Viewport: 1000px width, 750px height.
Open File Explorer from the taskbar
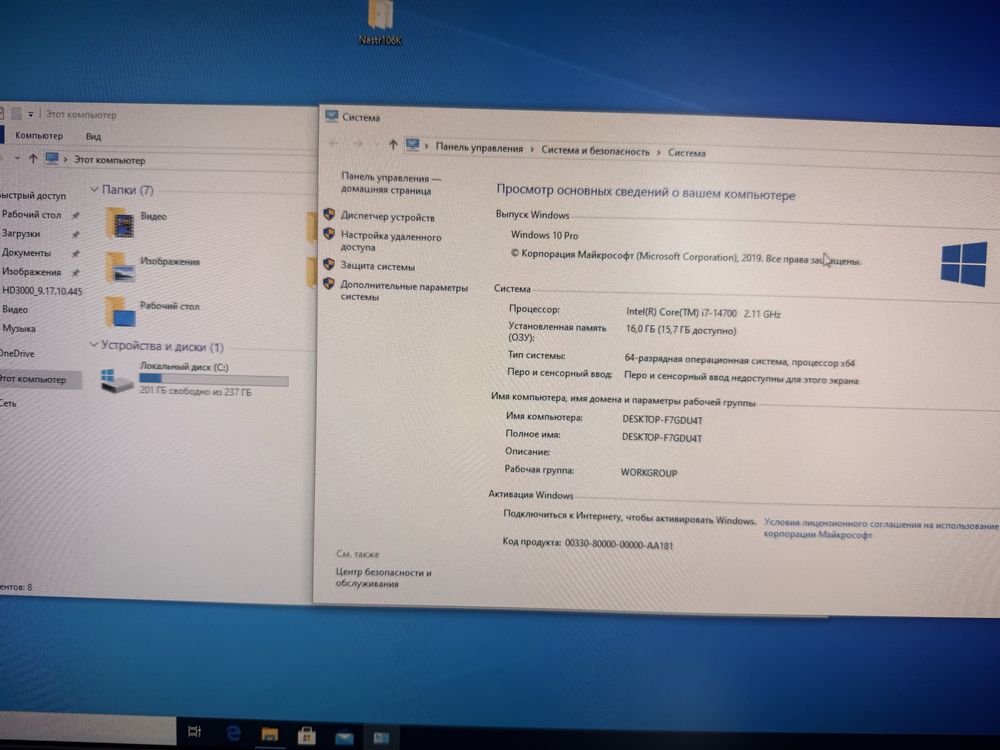pyautogui.click(x=270, y=735)
